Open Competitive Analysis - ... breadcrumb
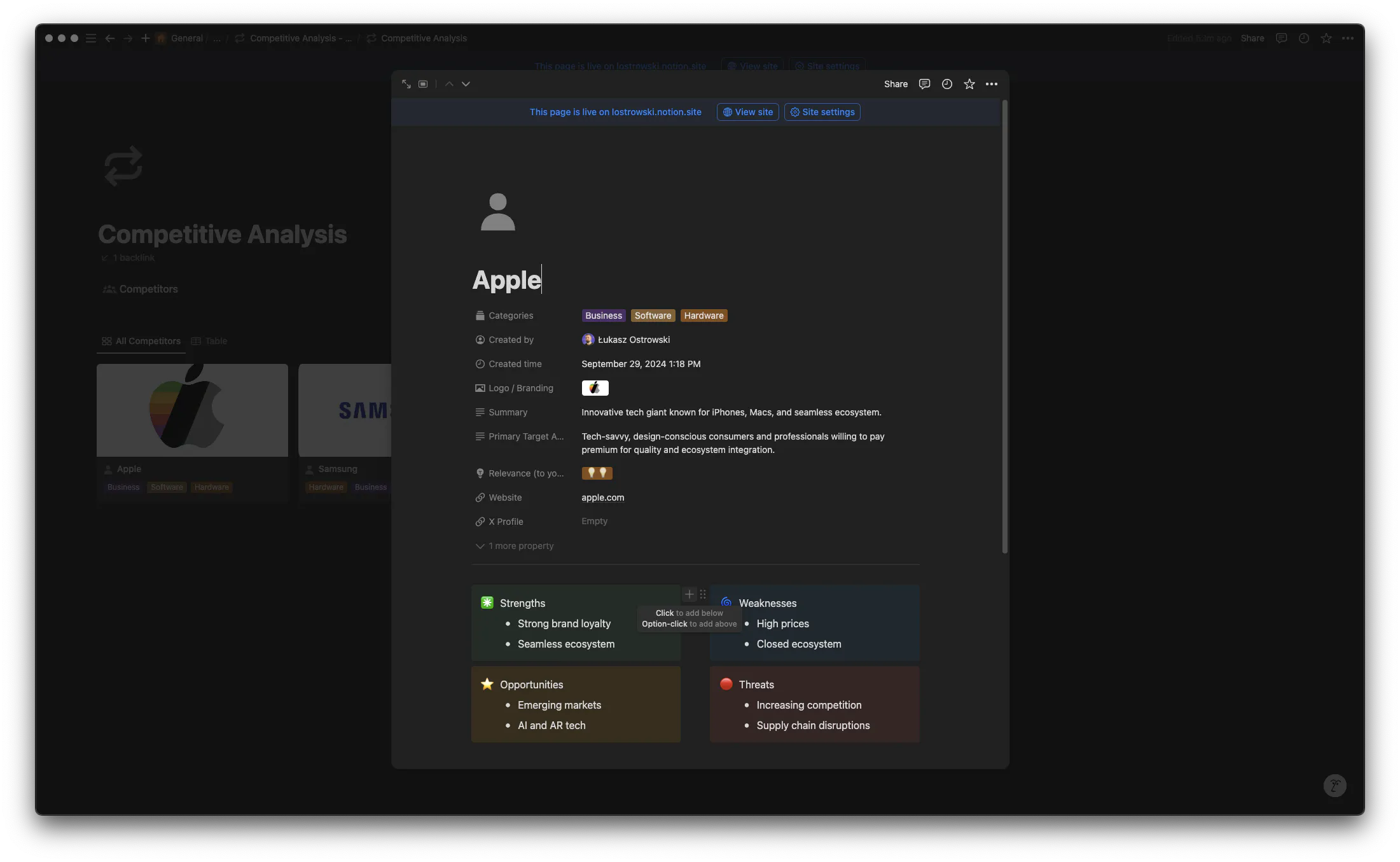The width and height of the screenshot is (1400, 862). click(x=293, y=38)
